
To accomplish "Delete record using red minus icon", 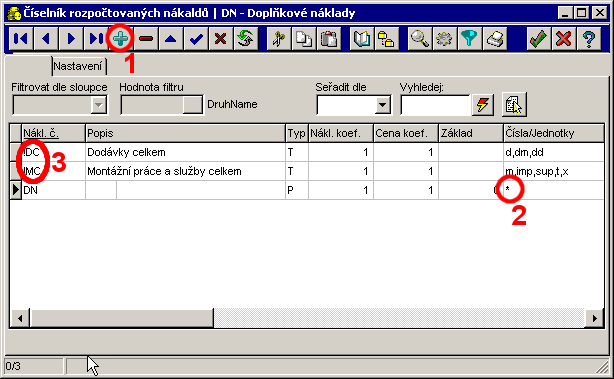I will pyautogui.click(x=146, y=38).
